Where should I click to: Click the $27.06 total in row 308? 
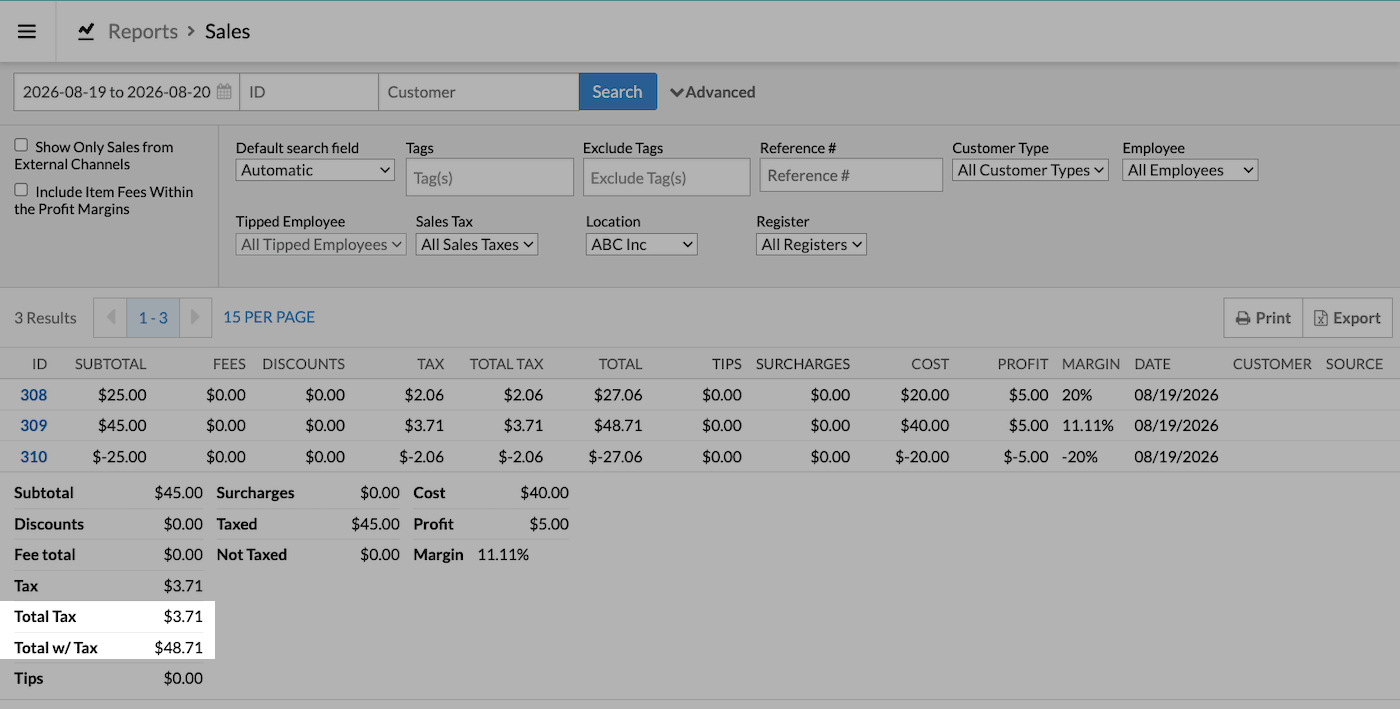[616, 395]
